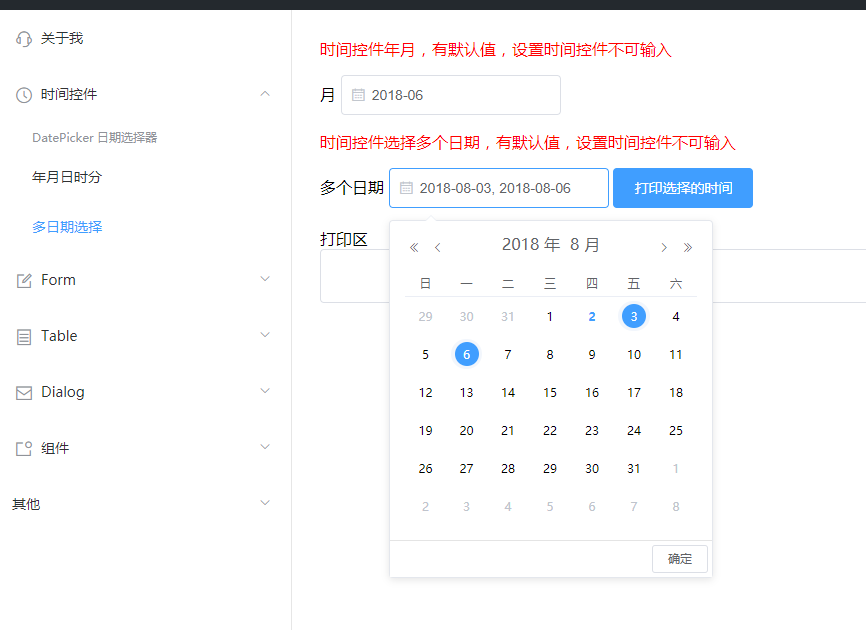The height and width of the screenshot is (630, 866).
Task: Select the greyed July 29 date
Action: pyautogui.click(x=425, y=316)
